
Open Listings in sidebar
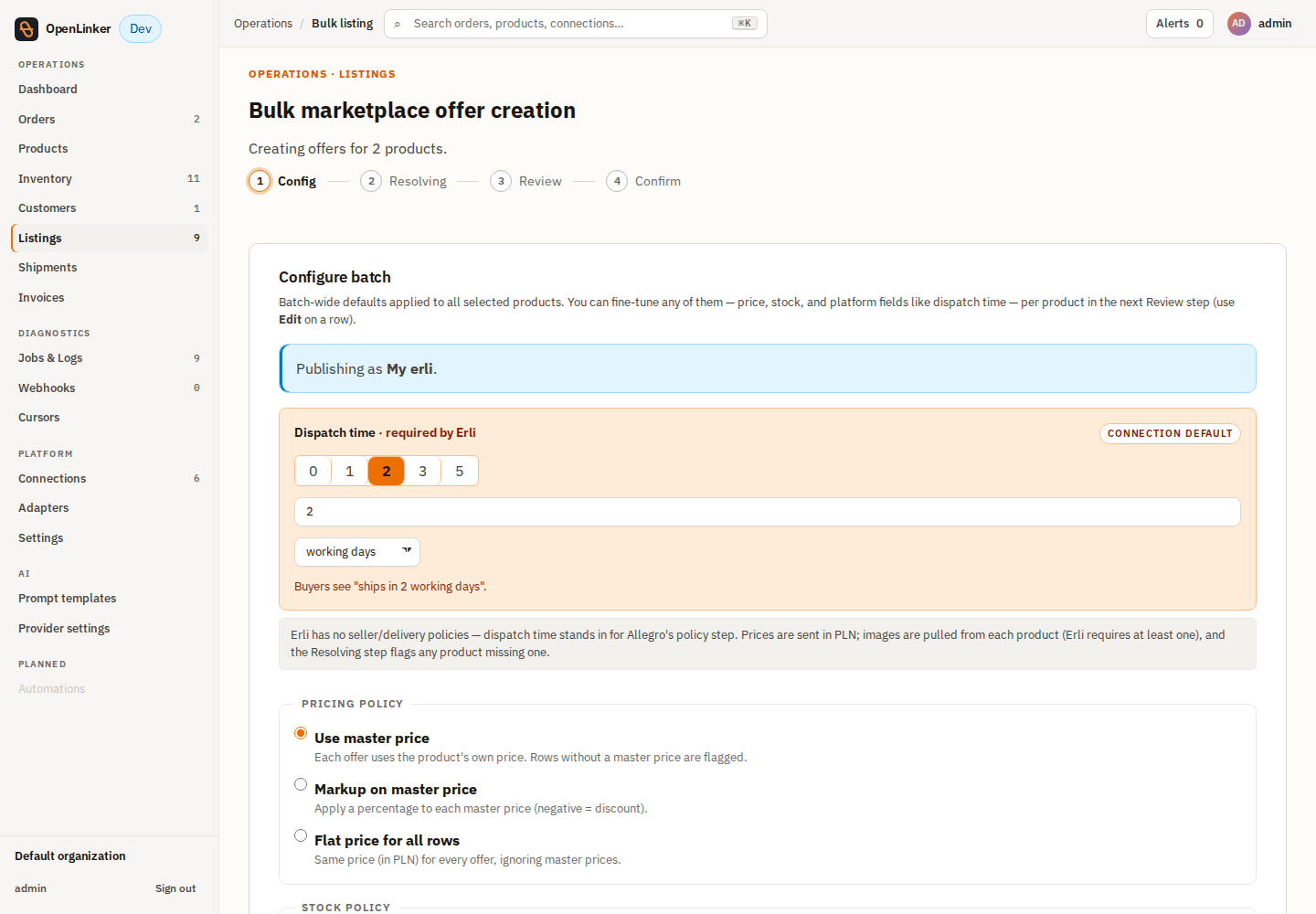point(109,239)
